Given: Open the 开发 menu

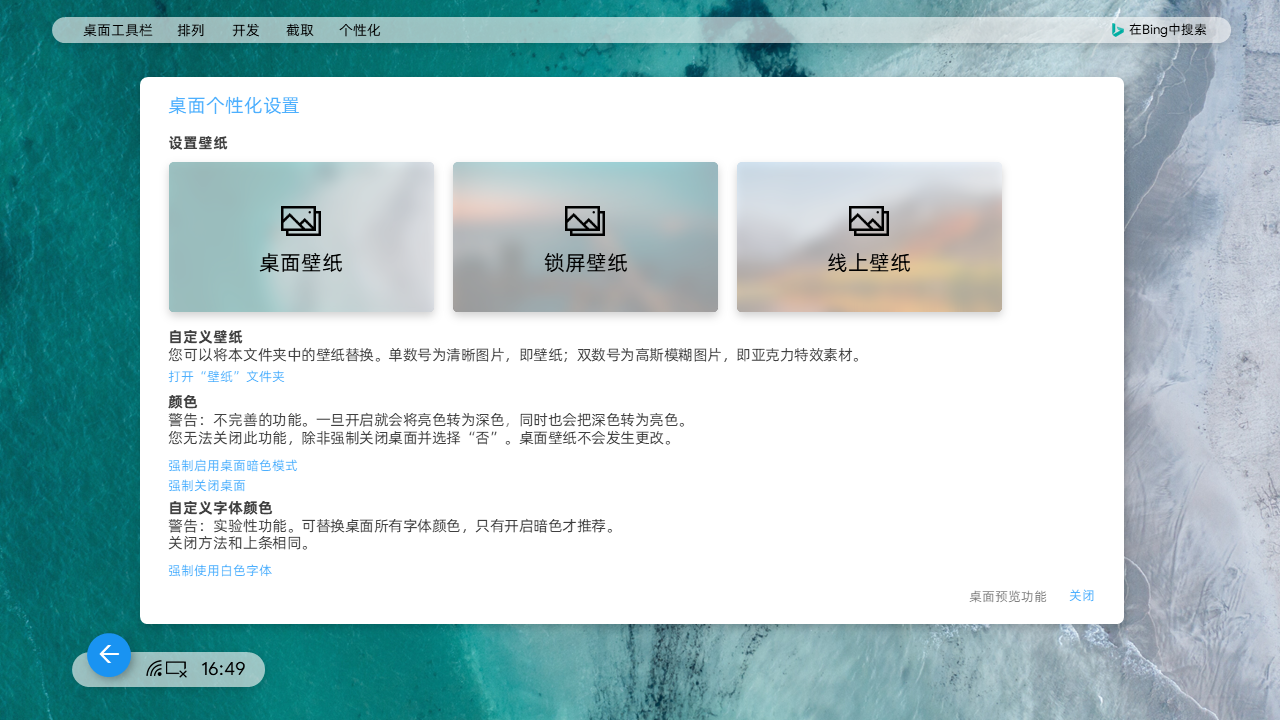Looking at the screenshot, I should tap(246, 30).
